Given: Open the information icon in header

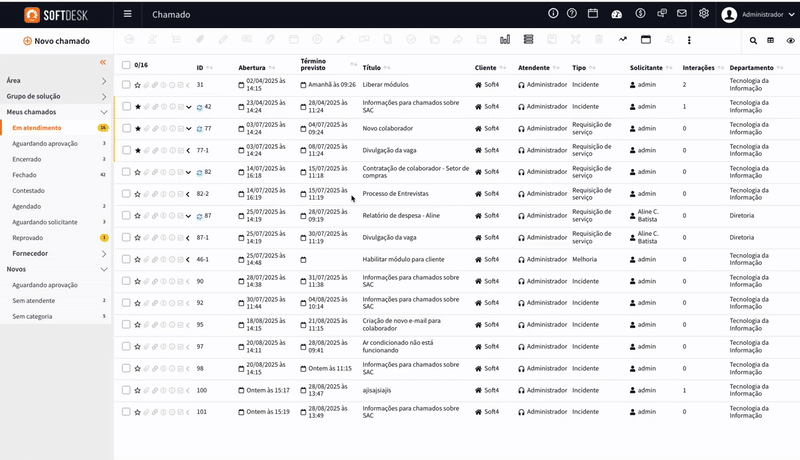Looking at the screenshot, I should [x=553, y=14].
